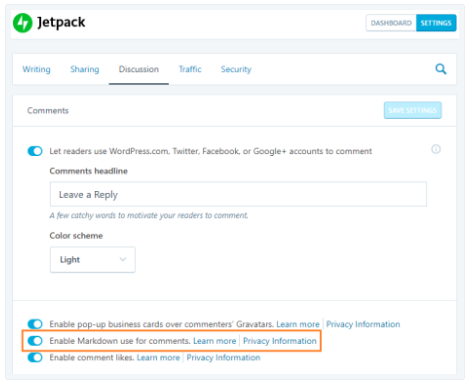Click the Comments headline field with Leave a Reply
This screenshot has height=391, width=473.
tap(238, 194)
